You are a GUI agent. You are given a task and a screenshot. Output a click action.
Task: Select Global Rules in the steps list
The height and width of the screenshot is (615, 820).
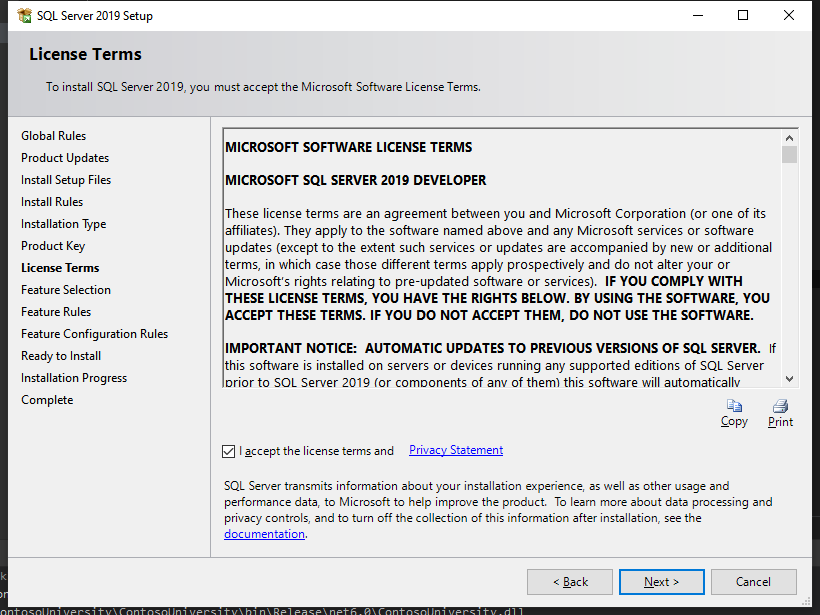tap(54, 136)
